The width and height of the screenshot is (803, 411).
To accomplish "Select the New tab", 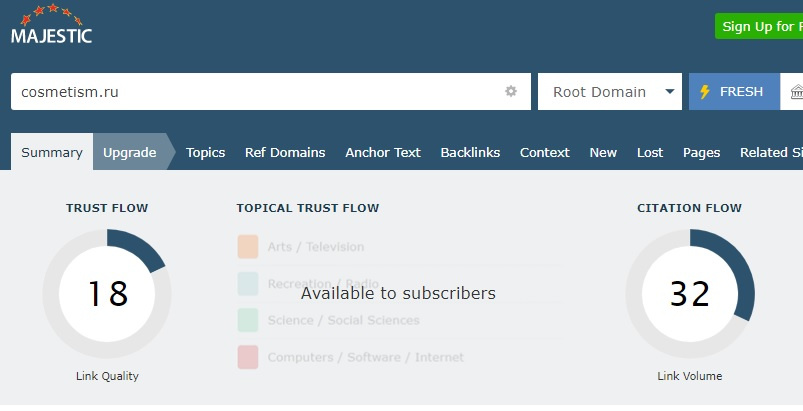I will tap(603, 152).
